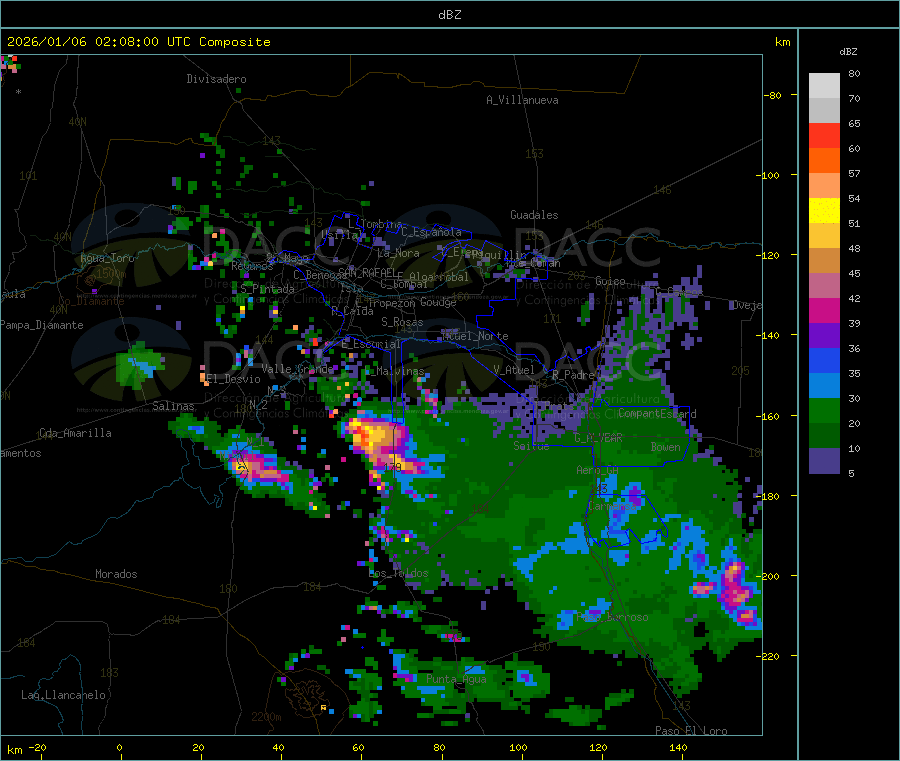Click the -160 km tick on right axis
Screen dimensions: 900x761
click(x=768, y=416)
